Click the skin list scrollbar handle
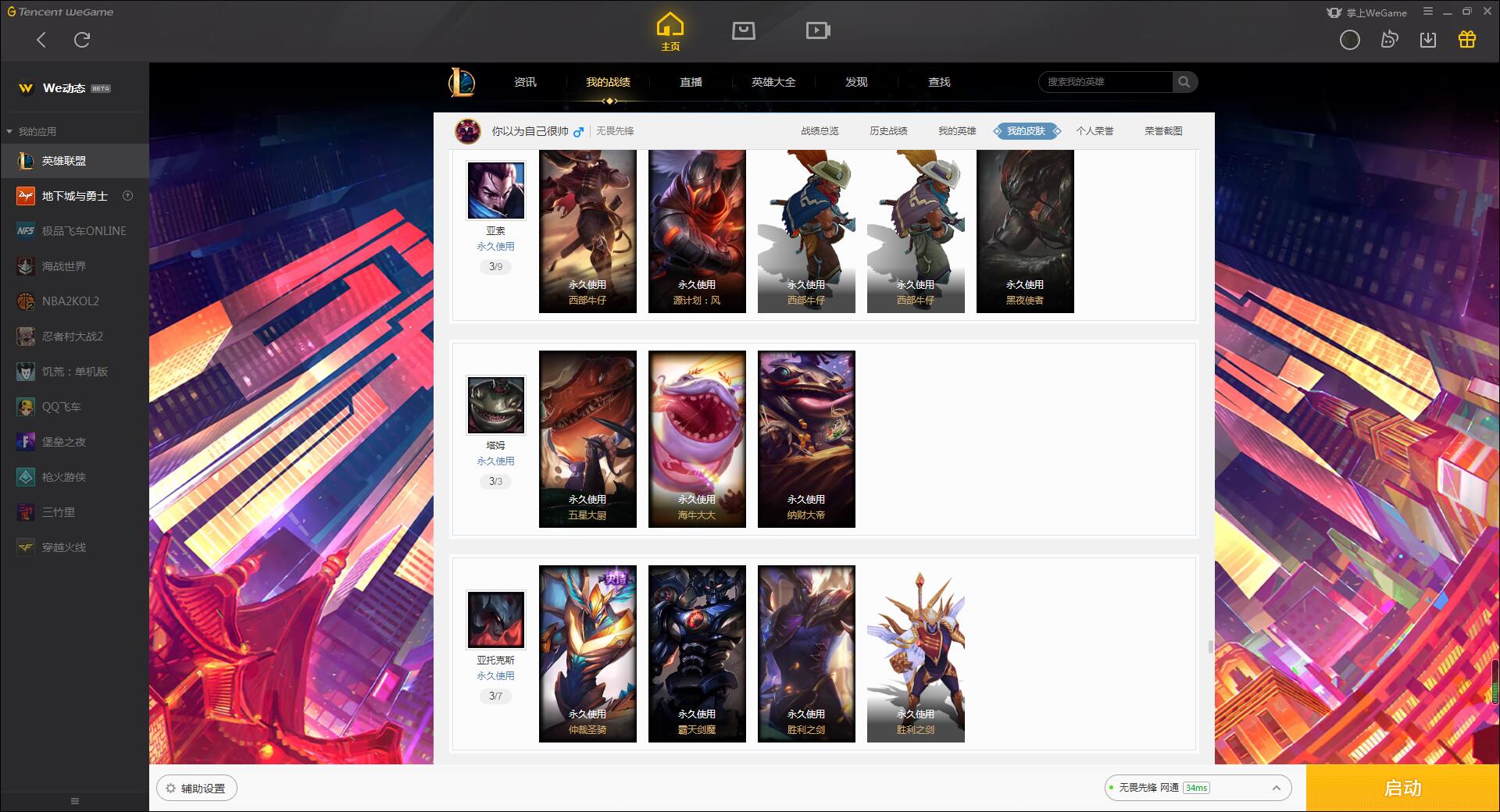The image size is (1500, 812). 1210,646
